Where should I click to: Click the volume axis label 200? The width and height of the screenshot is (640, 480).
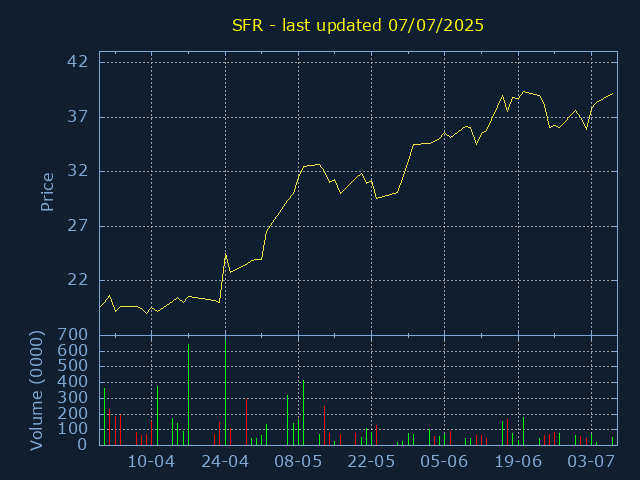pyautogui.click(x=73, y=413)
